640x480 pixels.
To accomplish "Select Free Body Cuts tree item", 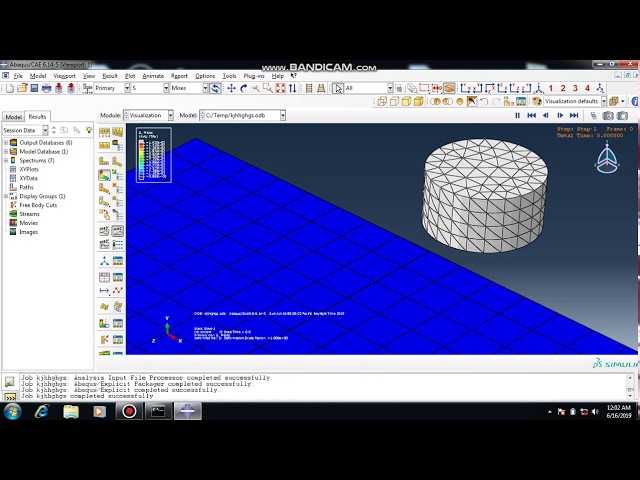I will [38, 205].
